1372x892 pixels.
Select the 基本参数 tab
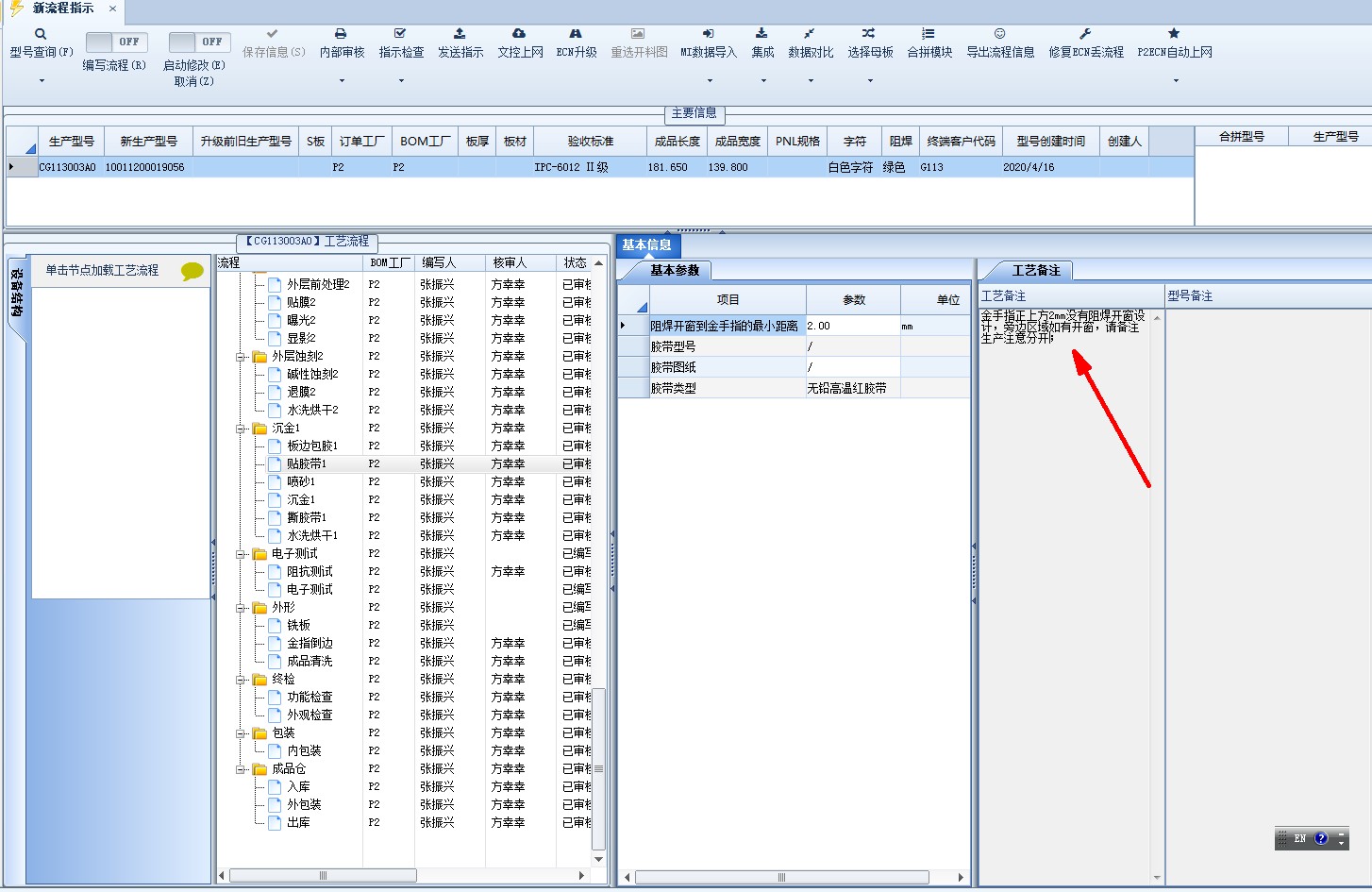[675, 271]
